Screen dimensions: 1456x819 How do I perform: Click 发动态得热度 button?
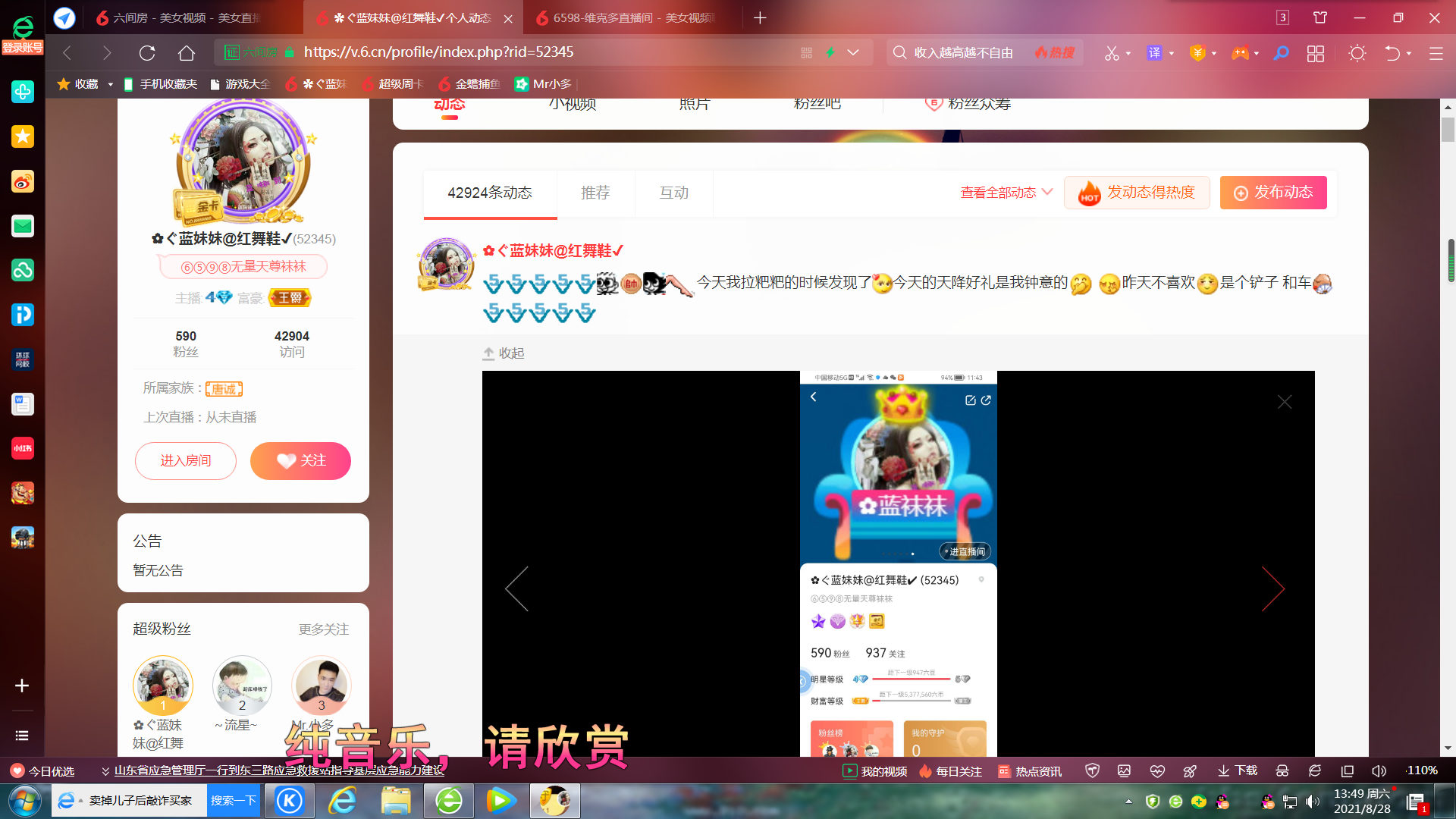[1137, 193]
